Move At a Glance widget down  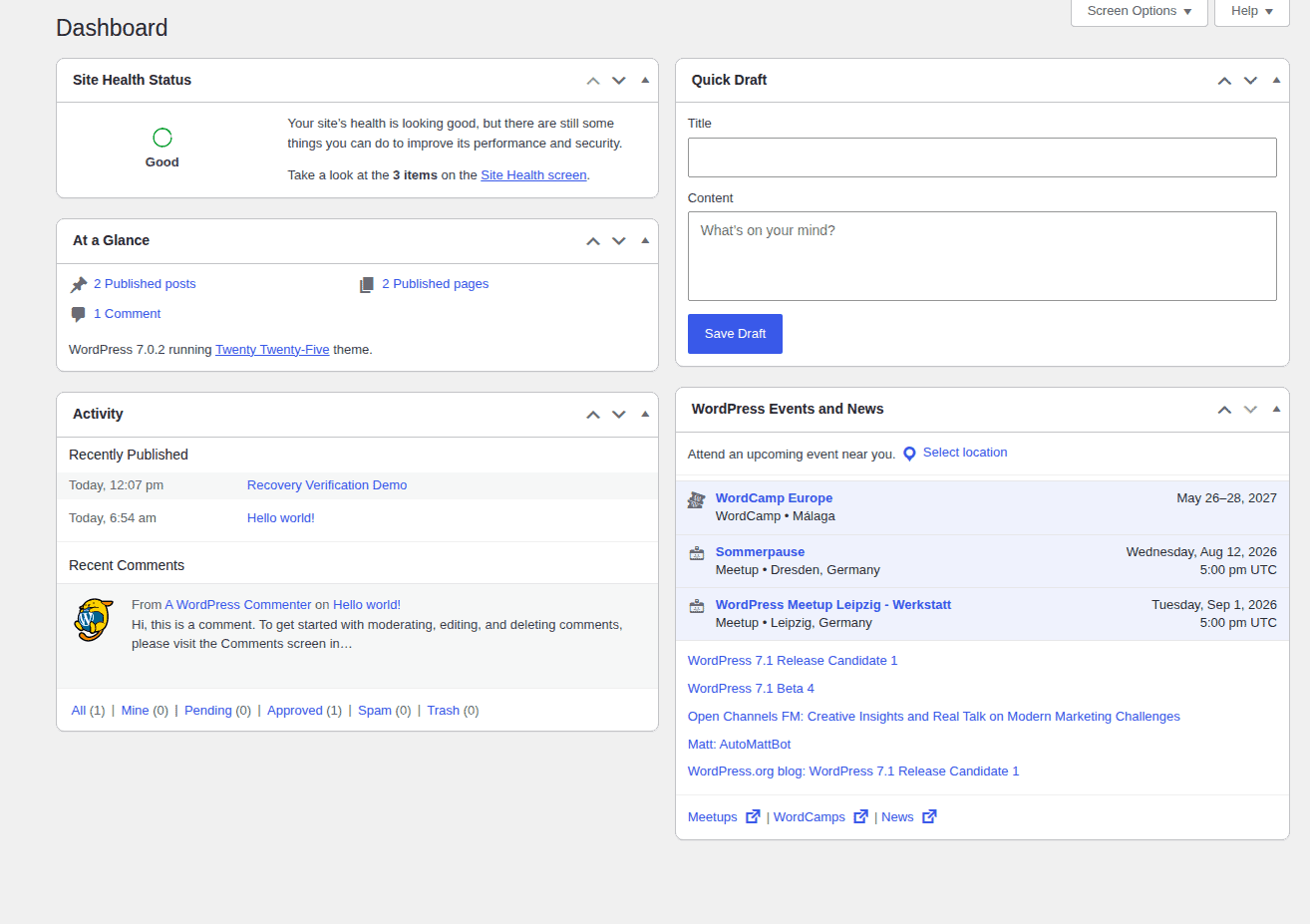pyautogui.click(x=619, y=241)
